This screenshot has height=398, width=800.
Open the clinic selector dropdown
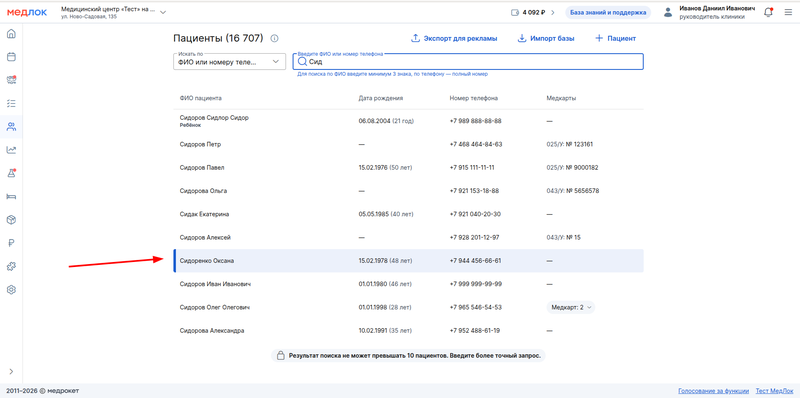coord(114,12)
